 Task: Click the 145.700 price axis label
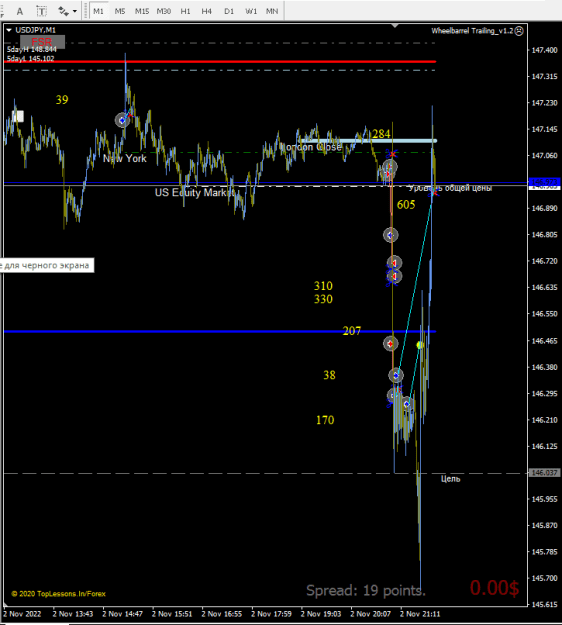click(x=544, y=578)
